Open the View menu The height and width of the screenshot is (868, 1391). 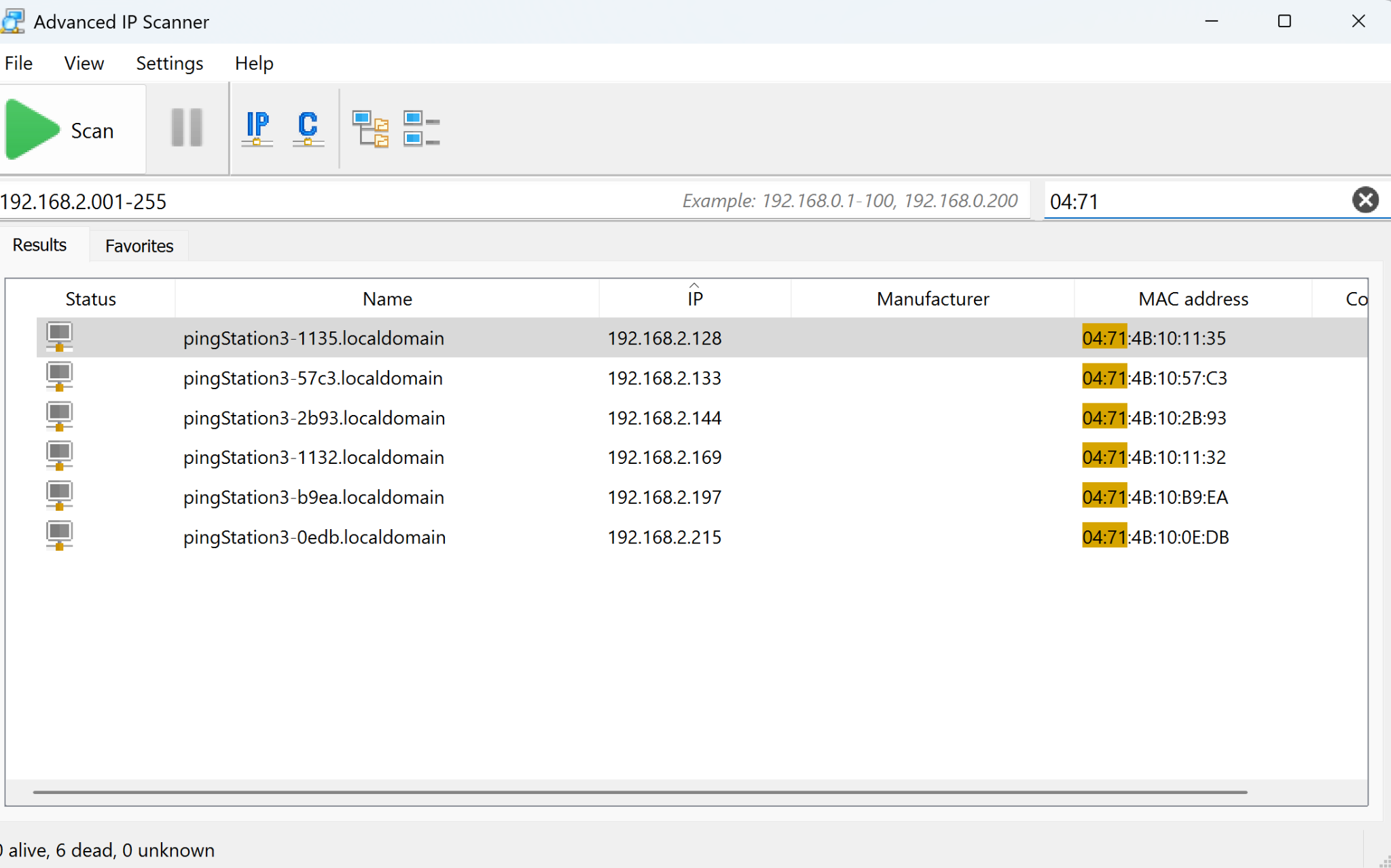84,63
